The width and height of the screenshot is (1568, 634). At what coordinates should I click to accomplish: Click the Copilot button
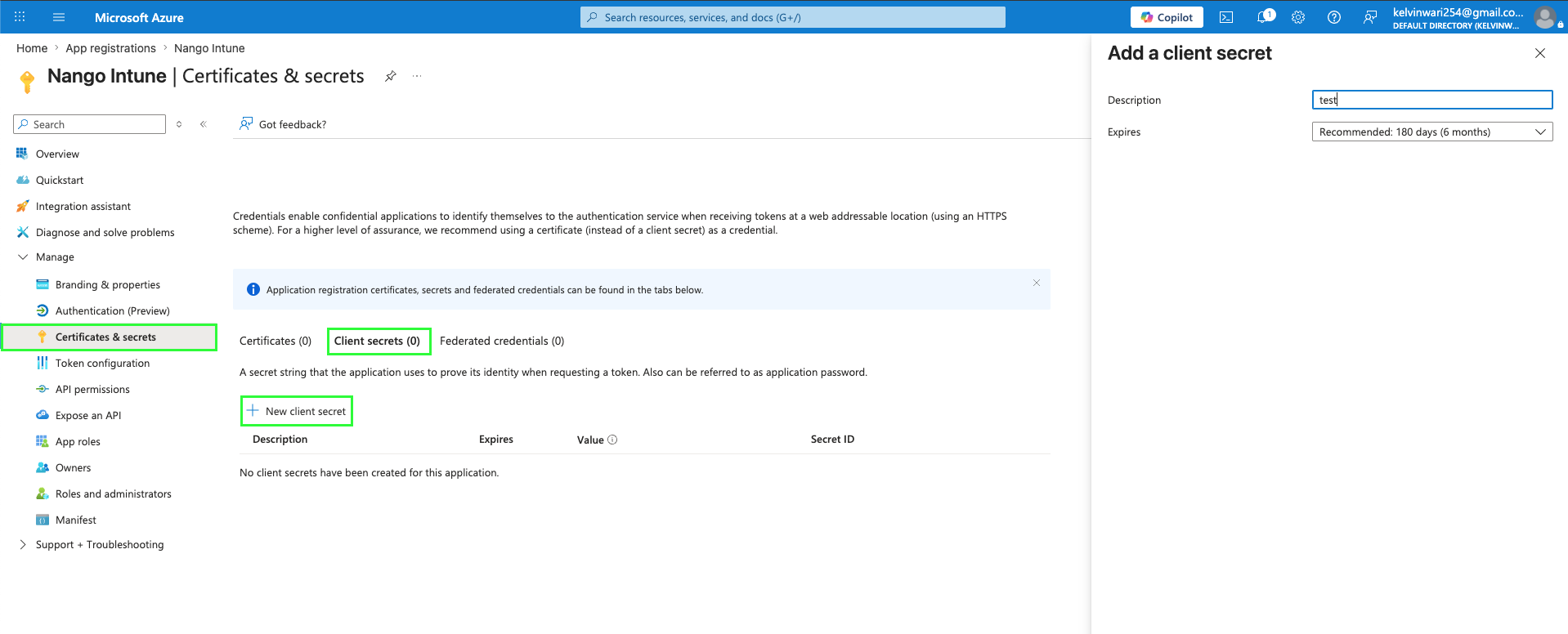click(1167, 17)
